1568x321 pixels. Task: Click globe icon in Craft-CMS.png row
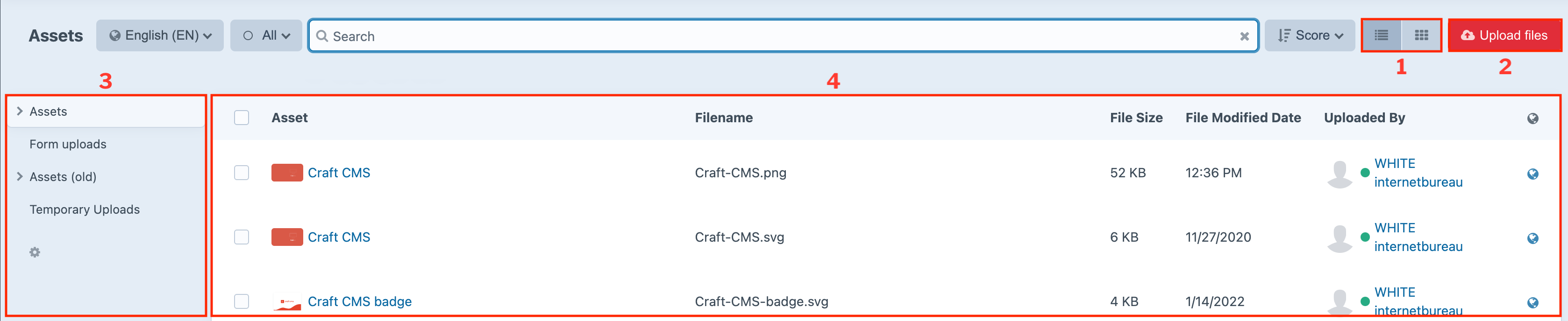[1532, 174]
